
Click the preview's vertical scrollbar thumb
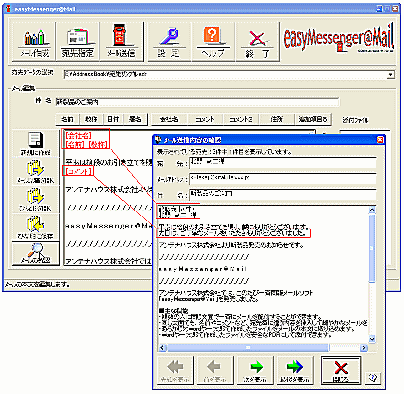[372, 248]
